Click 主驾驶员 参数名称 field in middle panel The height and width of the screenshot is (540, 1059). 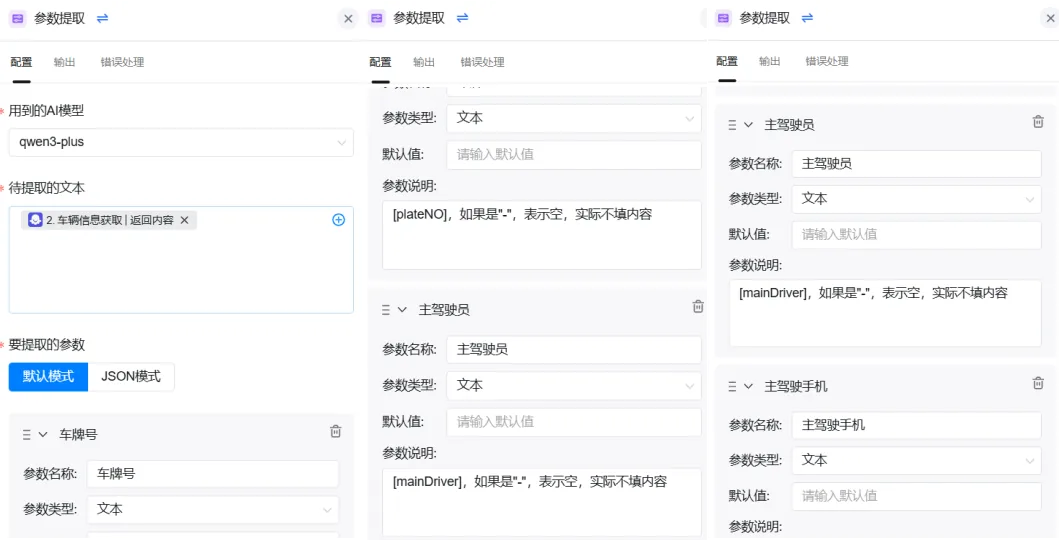[x=573, y=350]
